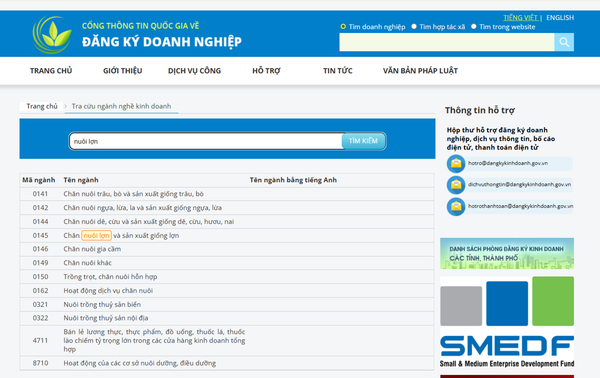Click industry code 0141

[x=40, y=194]
